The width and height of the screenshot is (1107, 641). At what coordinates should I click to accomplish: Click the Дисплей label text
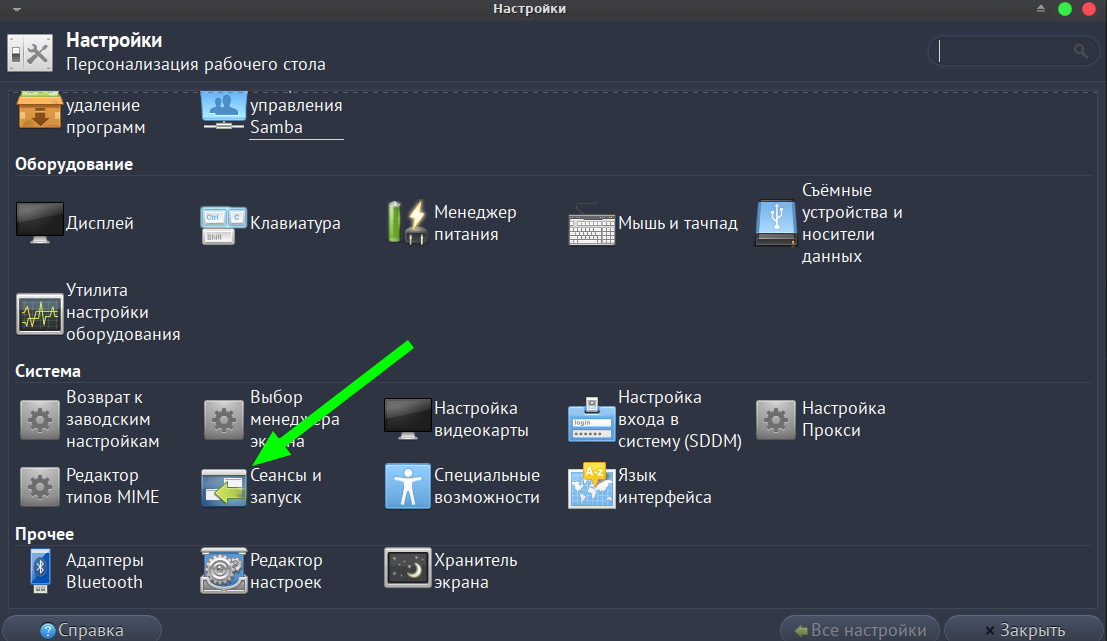100,223
